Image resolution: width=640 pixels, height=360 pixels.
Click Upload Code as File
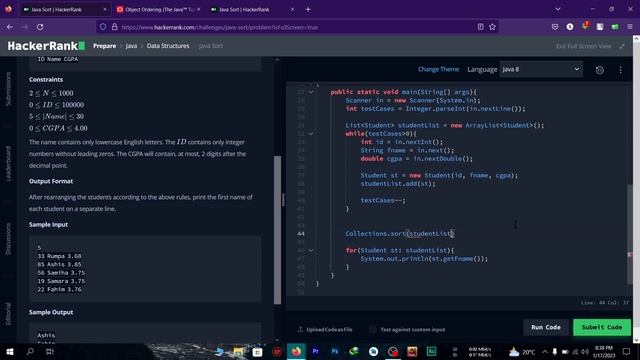[325, 329]
